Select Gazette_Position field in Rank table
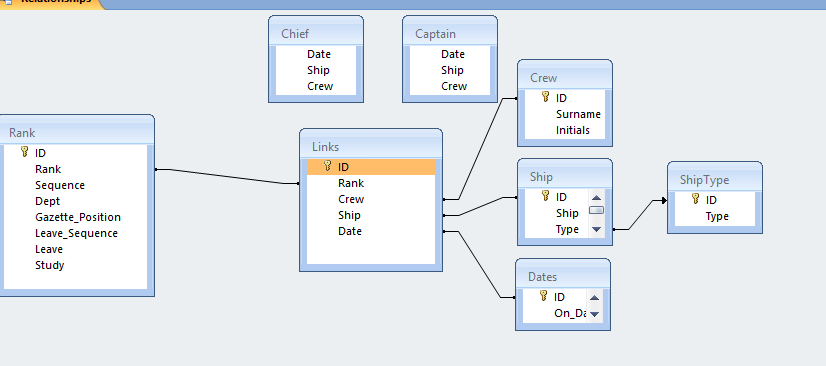Viewport: 826px width, 366px height. (77, 217)
